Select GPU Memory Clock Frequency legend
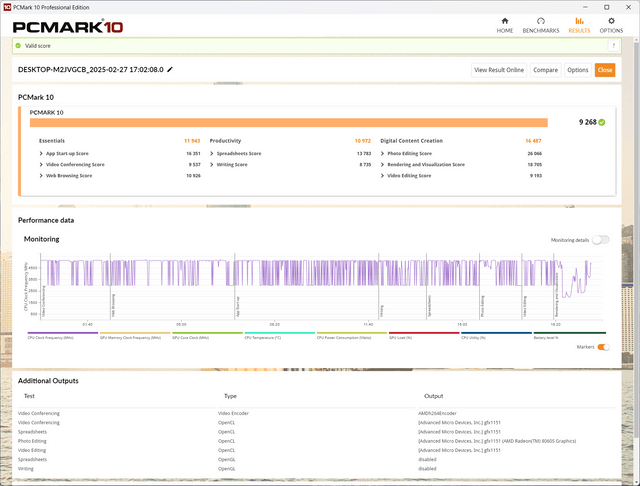The width and height of the screenshot is (640, 486). (x=135, y=335)
